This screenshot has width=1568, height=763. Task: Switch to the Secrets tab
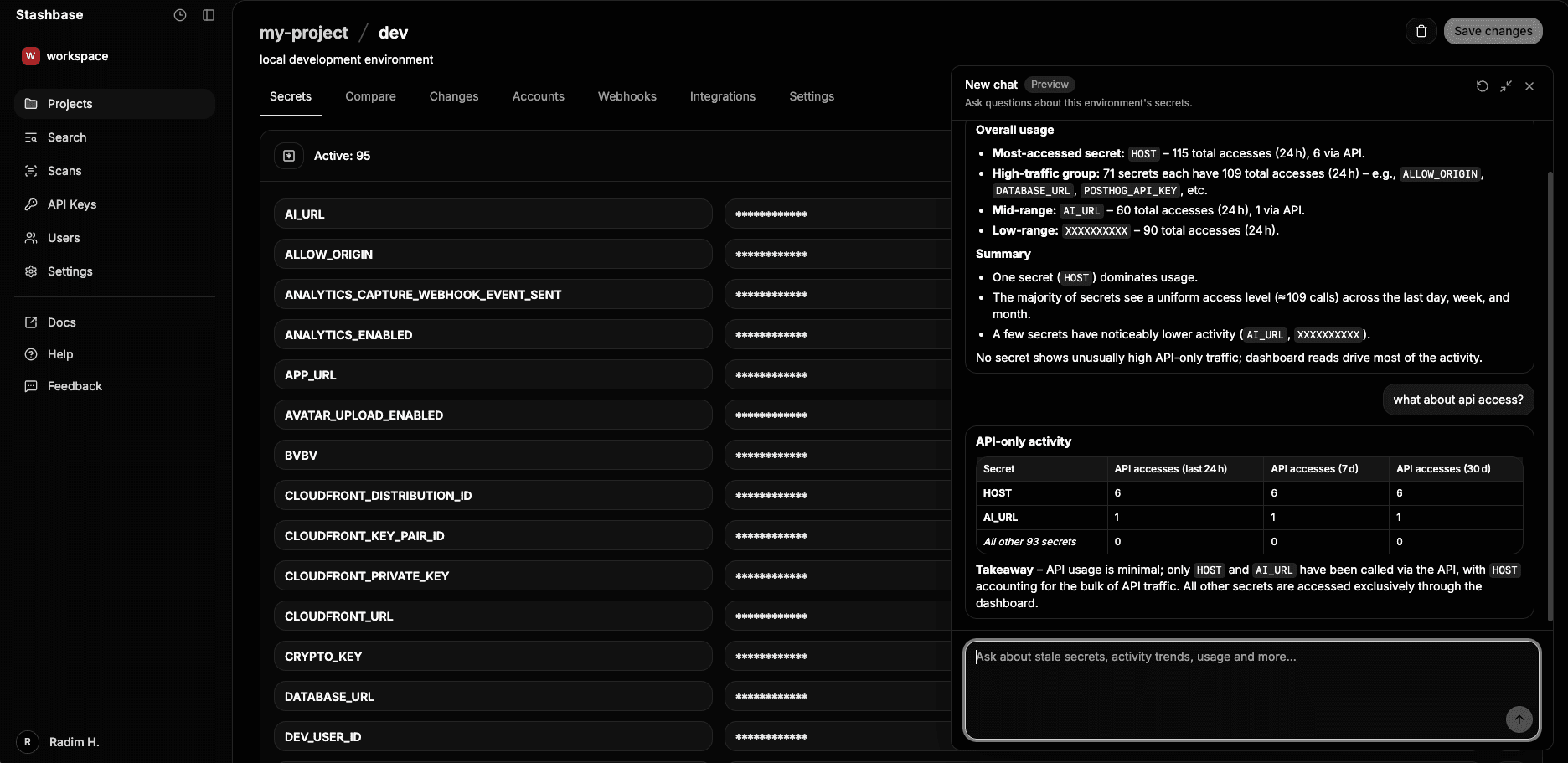pyautogui.click(x=291, y=96)
